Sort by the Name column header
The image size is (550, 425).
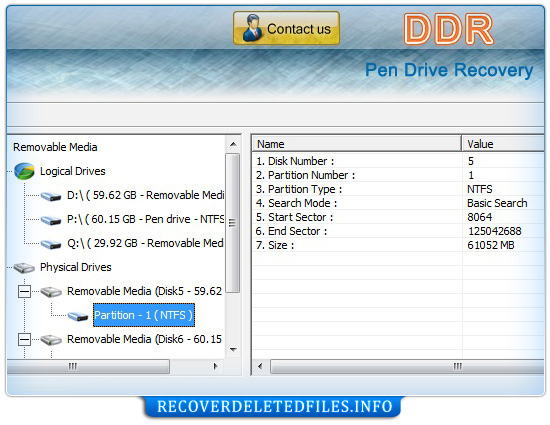pyautogui.click(x=356, y=144)
